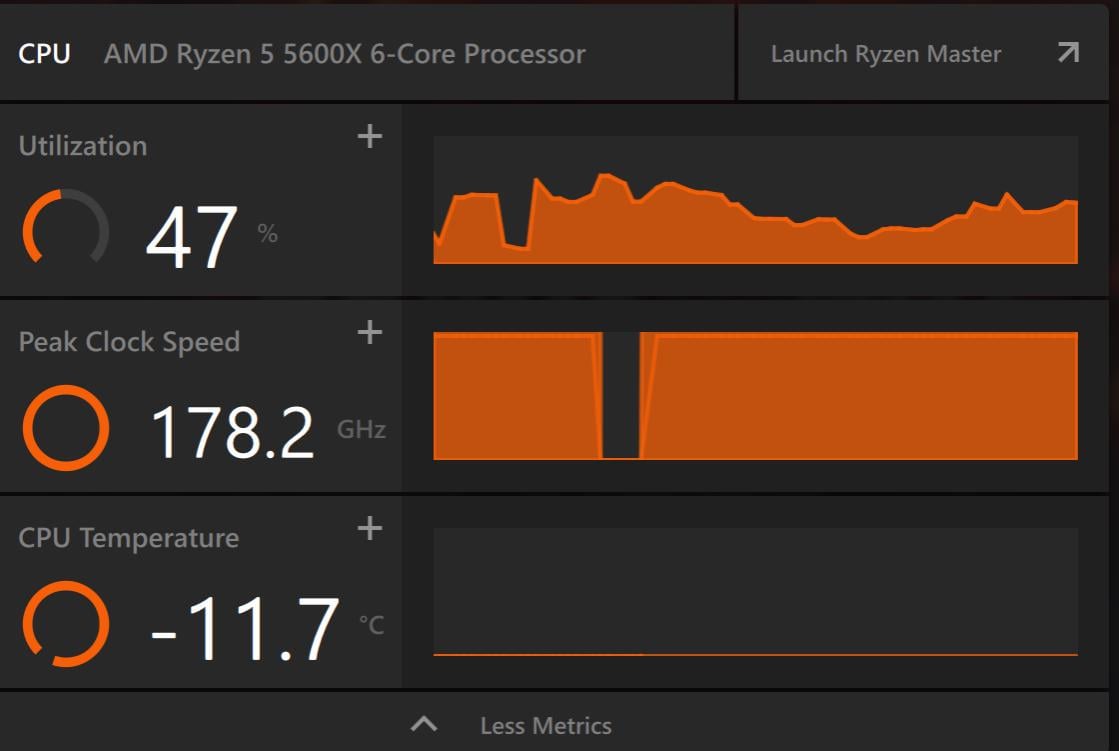Expand Utilization with its plus icon

pyautogui.click(x=370, y=136)
